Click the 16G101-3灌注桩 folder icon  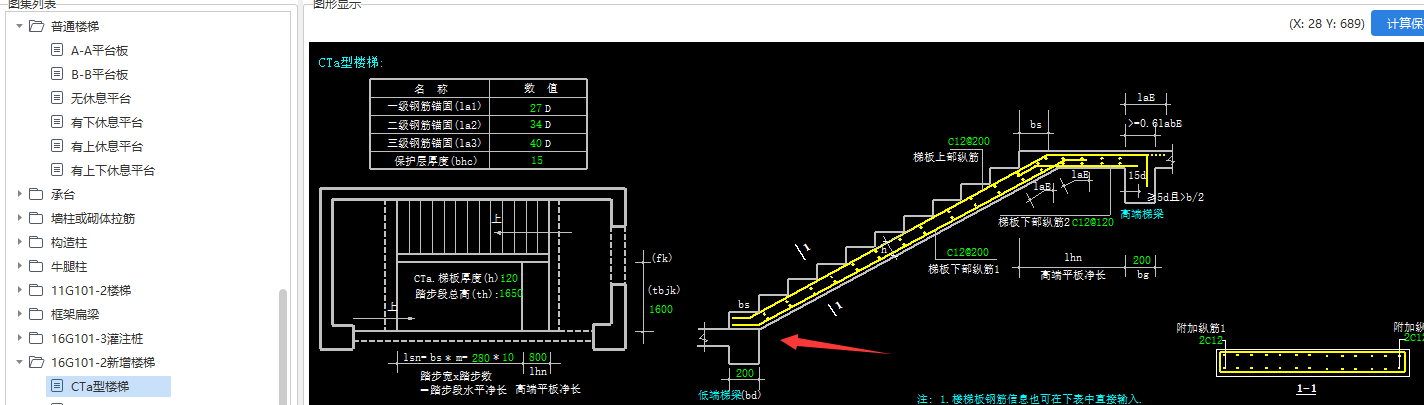(x=36, y=338)
